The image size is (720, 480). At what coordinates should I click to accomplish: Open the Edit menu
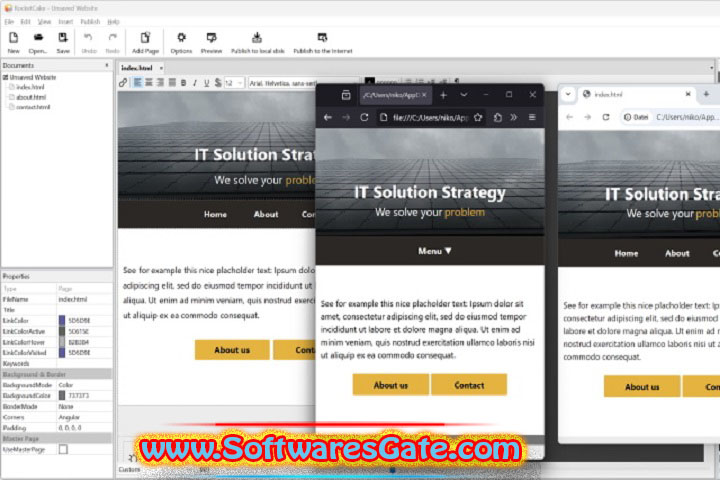pos(25,22)
